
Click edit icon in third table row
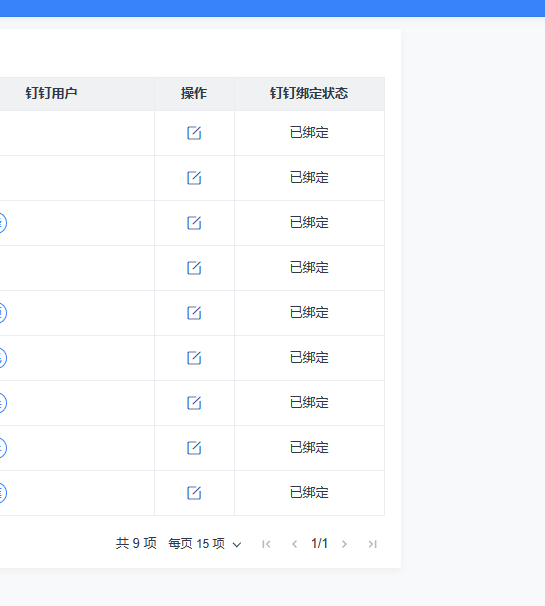pyautogui.click(x=194, y=223)
